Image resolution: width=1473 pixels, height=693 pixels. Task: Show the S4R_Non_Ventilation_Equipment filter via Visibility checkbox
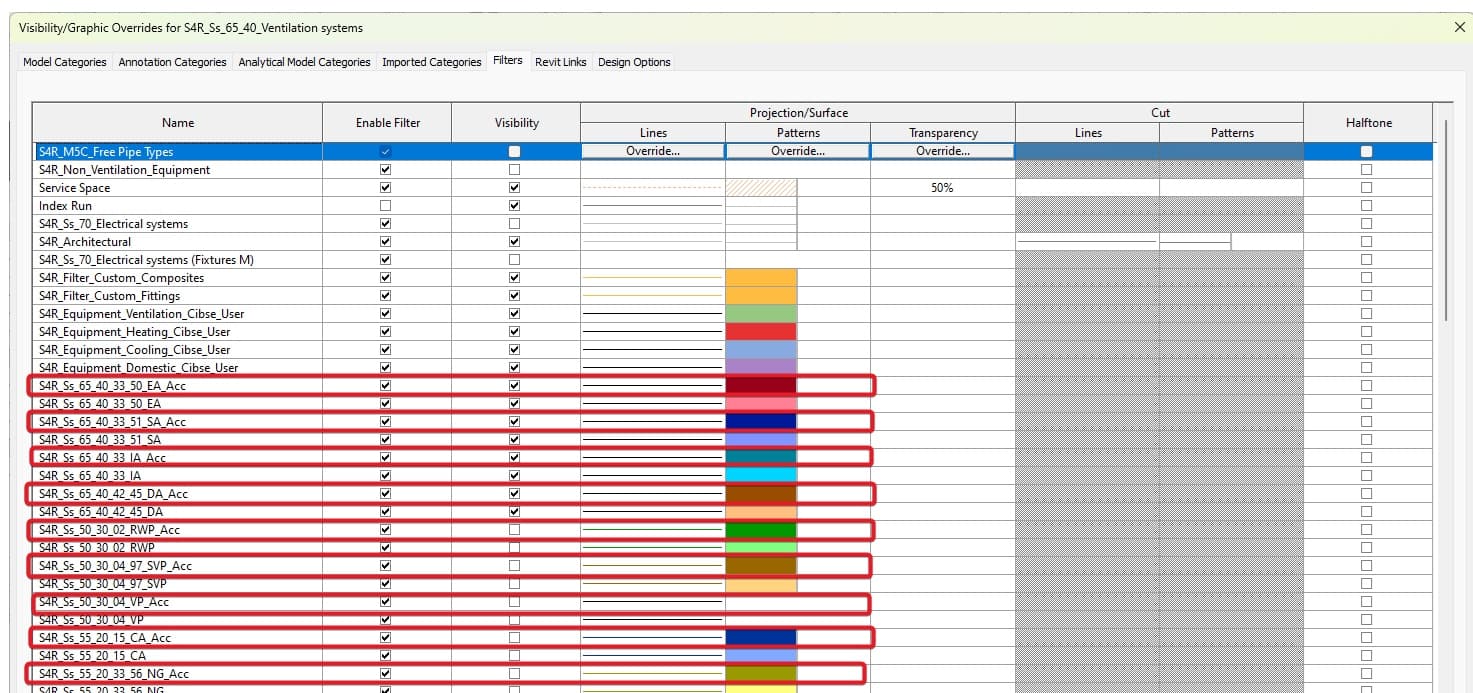[x=515, y=170]
